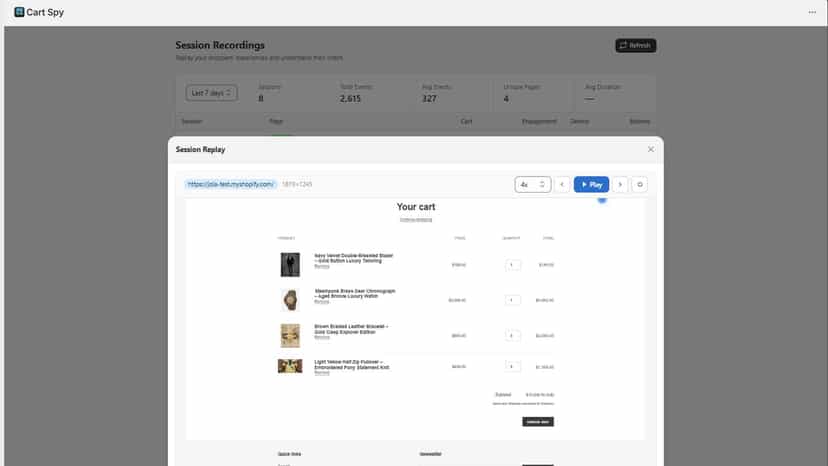Click the Session column header
Screen dimensions: 828x466
pyautogui.click(x=192, y=122)
